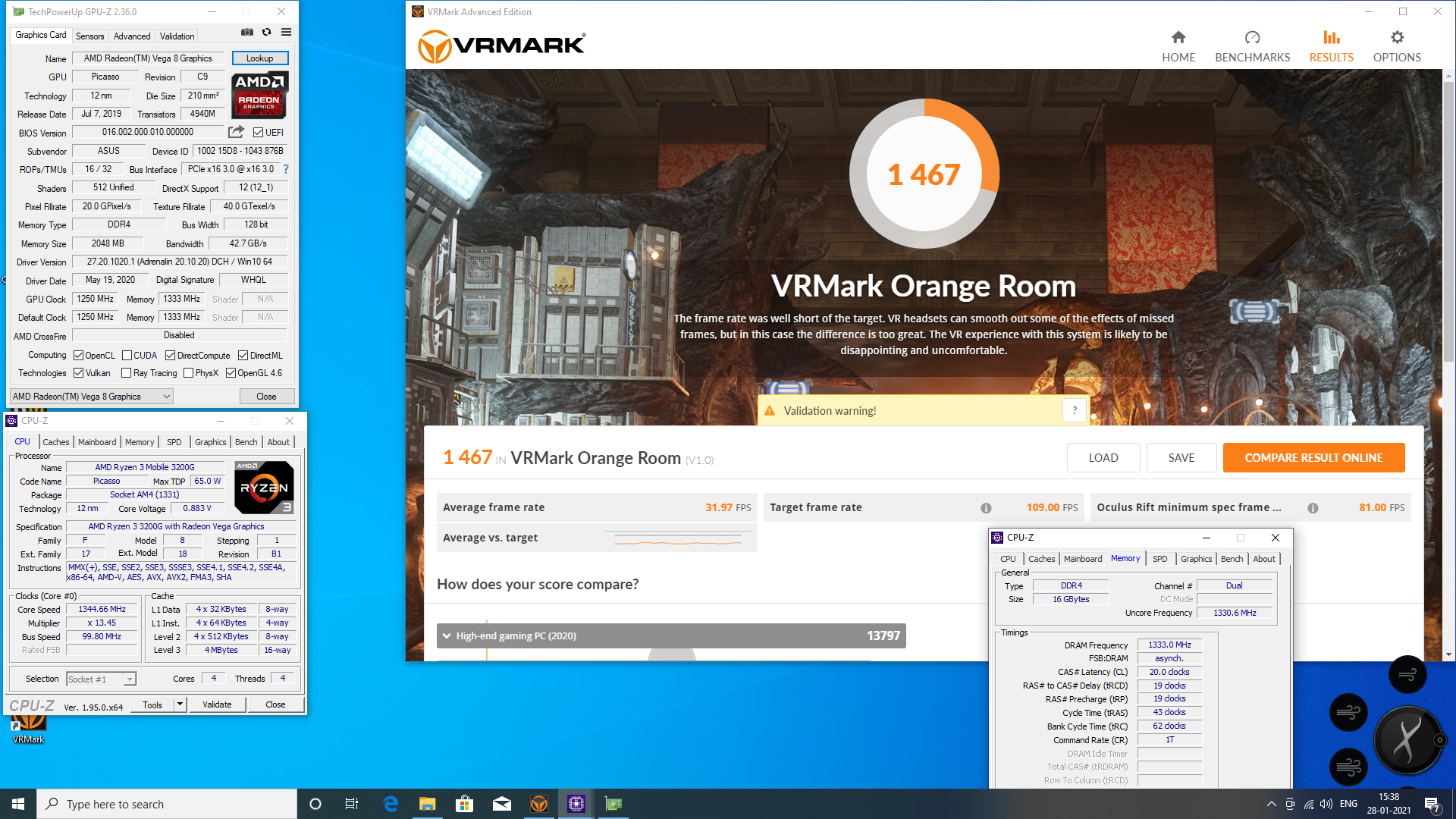Switch to VRMark taskbar icon
Screen dimensions: 1456x819
pos(539,804)
